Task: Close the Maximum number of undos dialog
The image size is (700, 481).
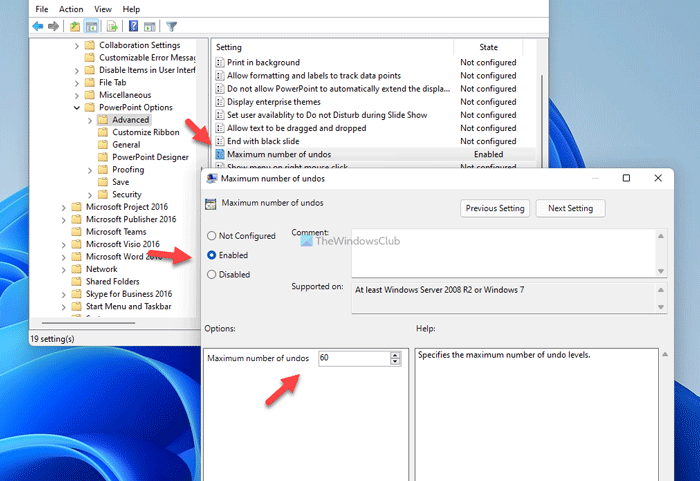Action: [658, 178]
